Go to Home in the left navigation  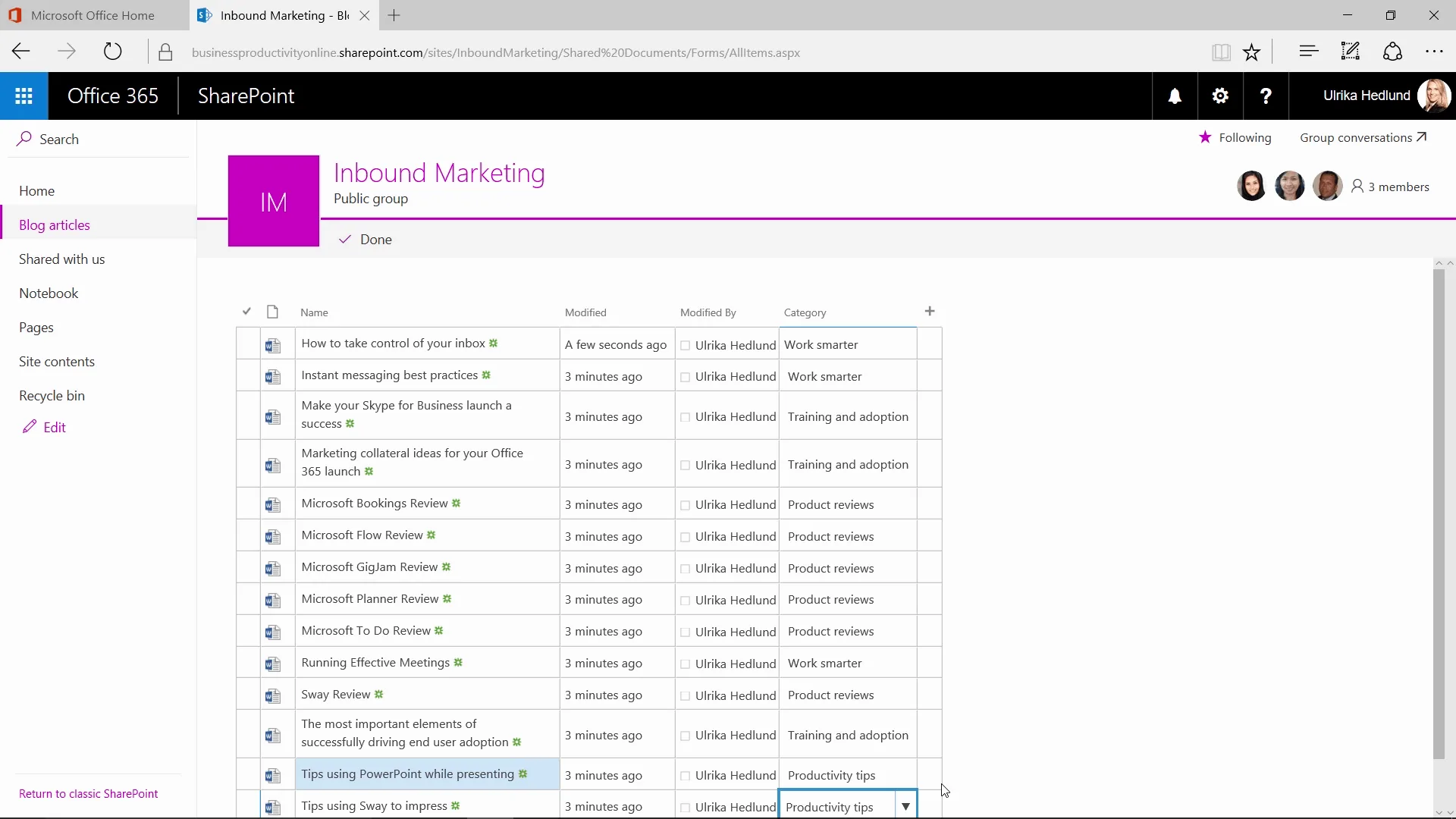(36, 190)
